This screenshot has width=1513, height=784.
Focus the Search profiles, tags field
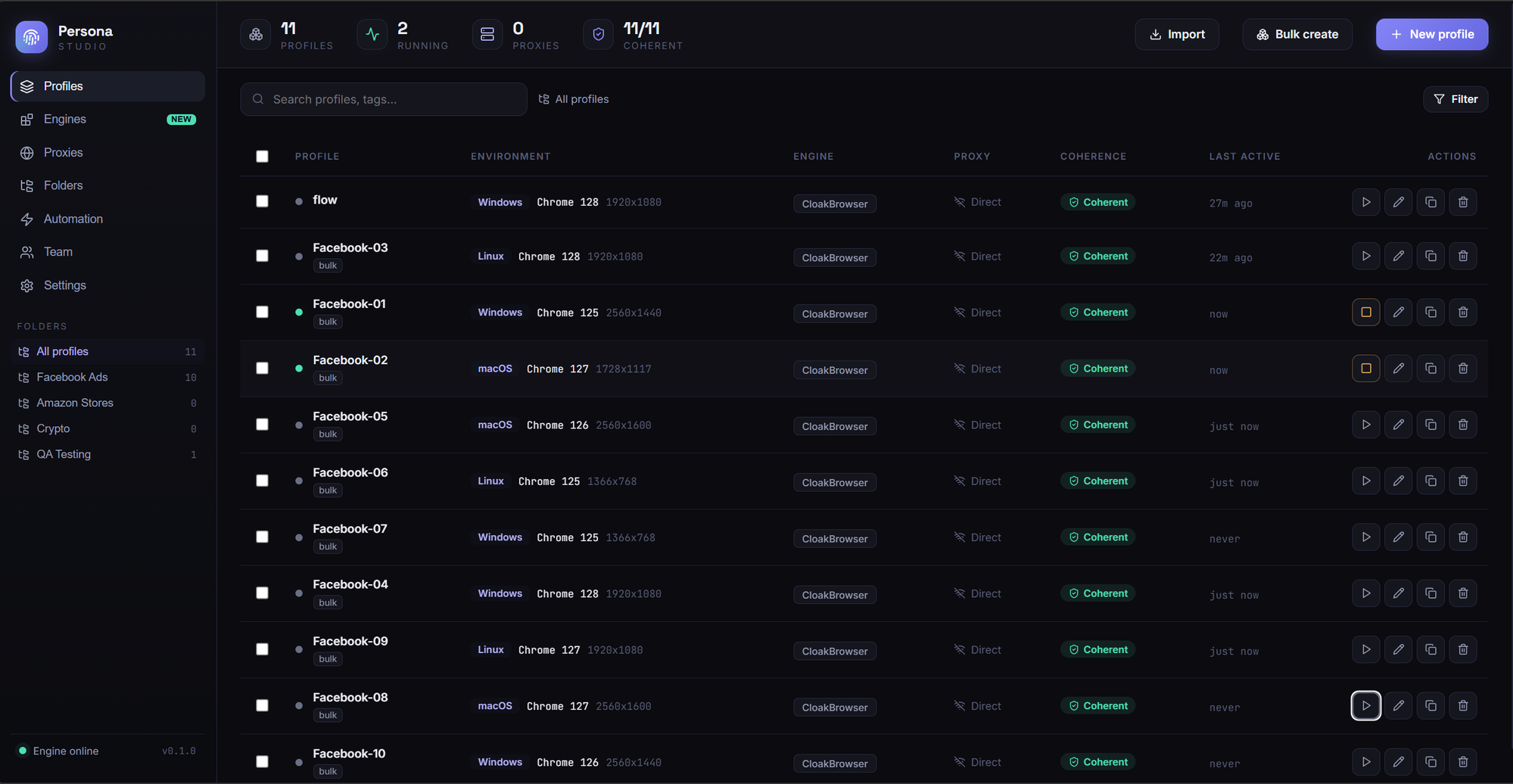[384, 99]
